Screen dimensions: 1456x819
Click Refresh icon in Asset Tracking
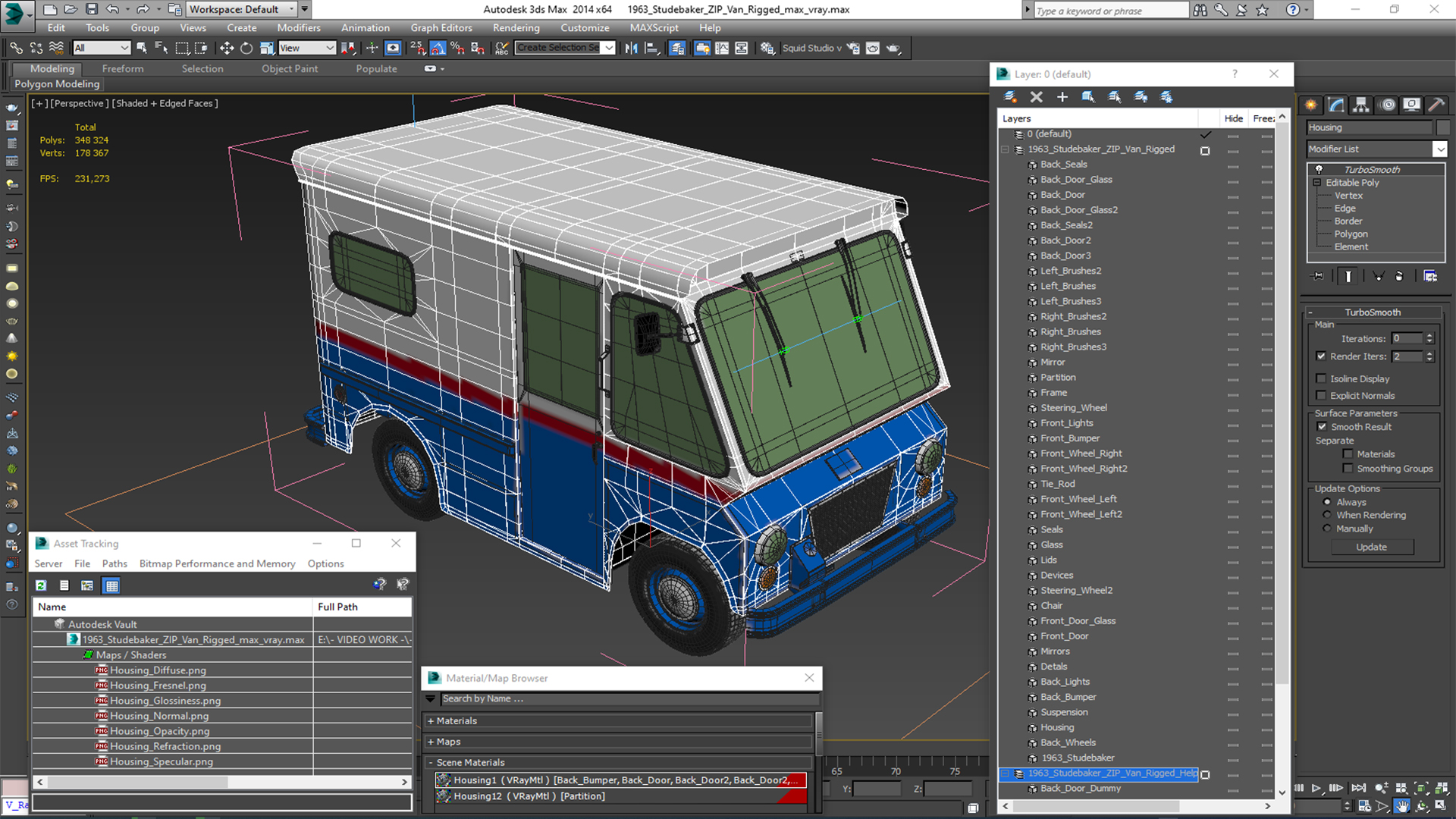point(41,585)
